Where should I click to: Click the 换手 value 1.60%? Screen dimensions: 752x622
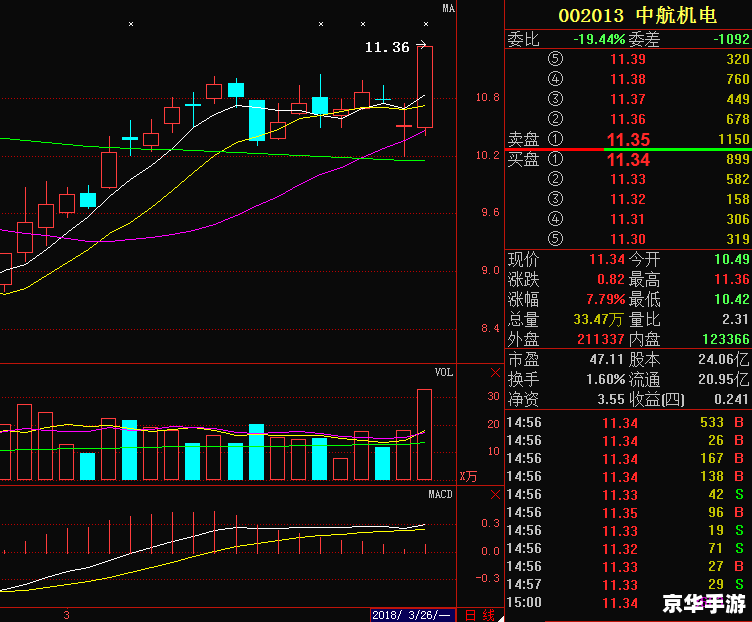606,379
